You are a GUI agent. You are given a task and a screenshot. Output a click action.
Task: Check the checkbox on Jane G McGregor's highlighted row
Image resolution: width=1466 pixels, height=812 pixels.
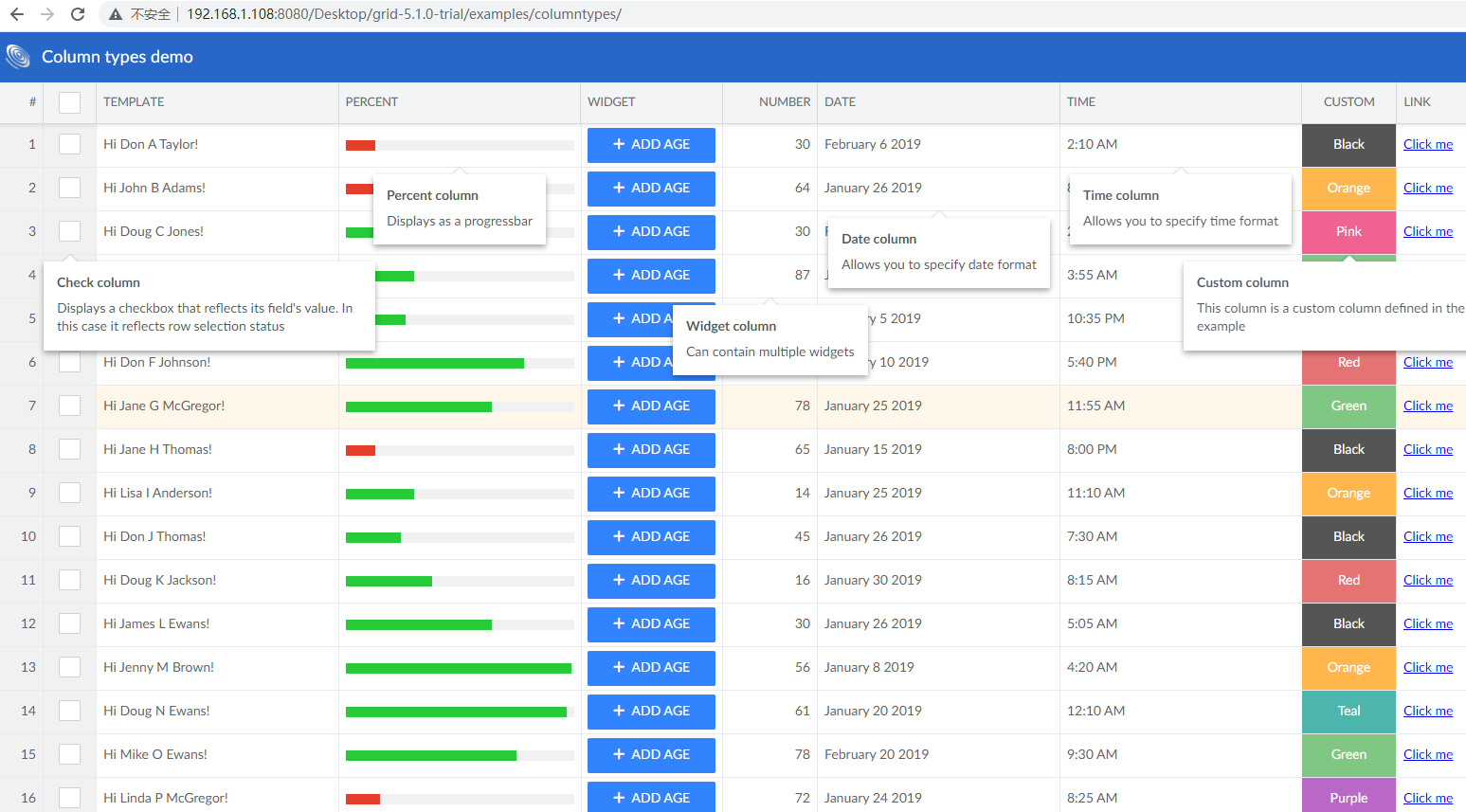pos(69,406)
